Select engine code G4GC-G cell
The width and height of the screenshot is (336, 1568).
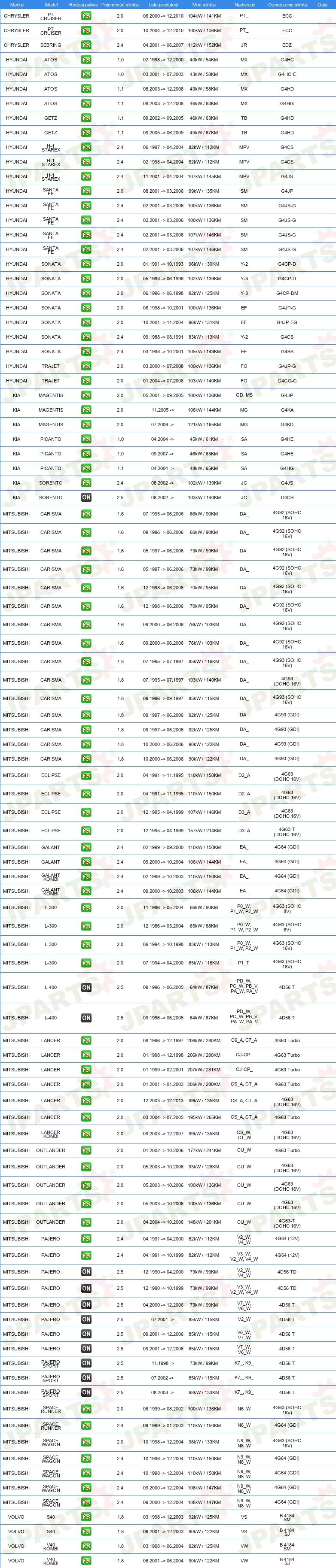287,380
